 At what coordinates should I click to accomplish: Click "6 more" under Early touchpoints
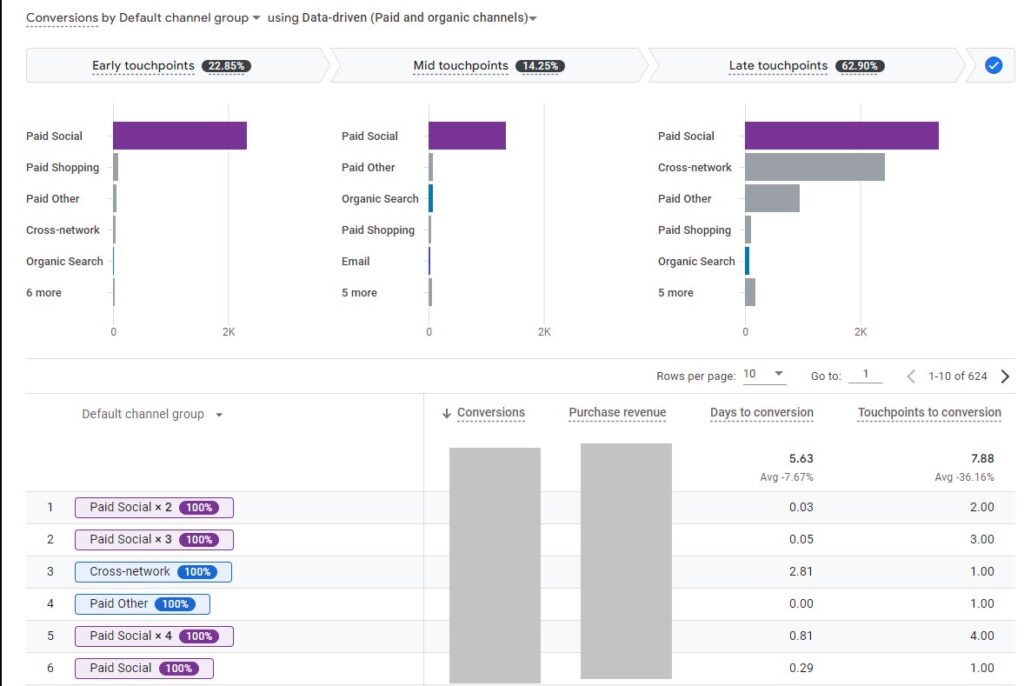(43, 293)
